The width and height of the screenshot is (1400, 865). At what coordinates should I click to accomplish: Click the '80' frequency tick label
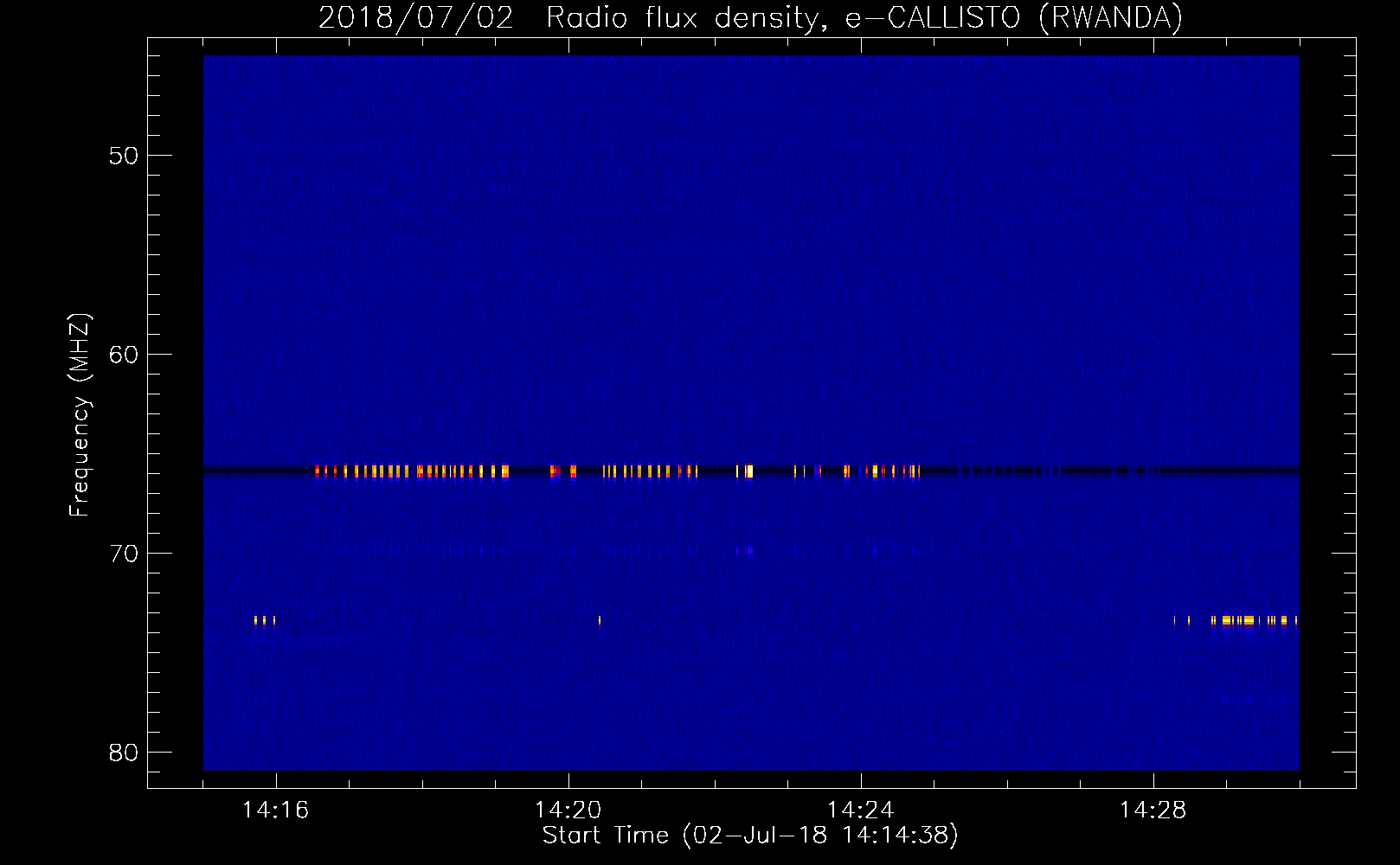(125, 753)
